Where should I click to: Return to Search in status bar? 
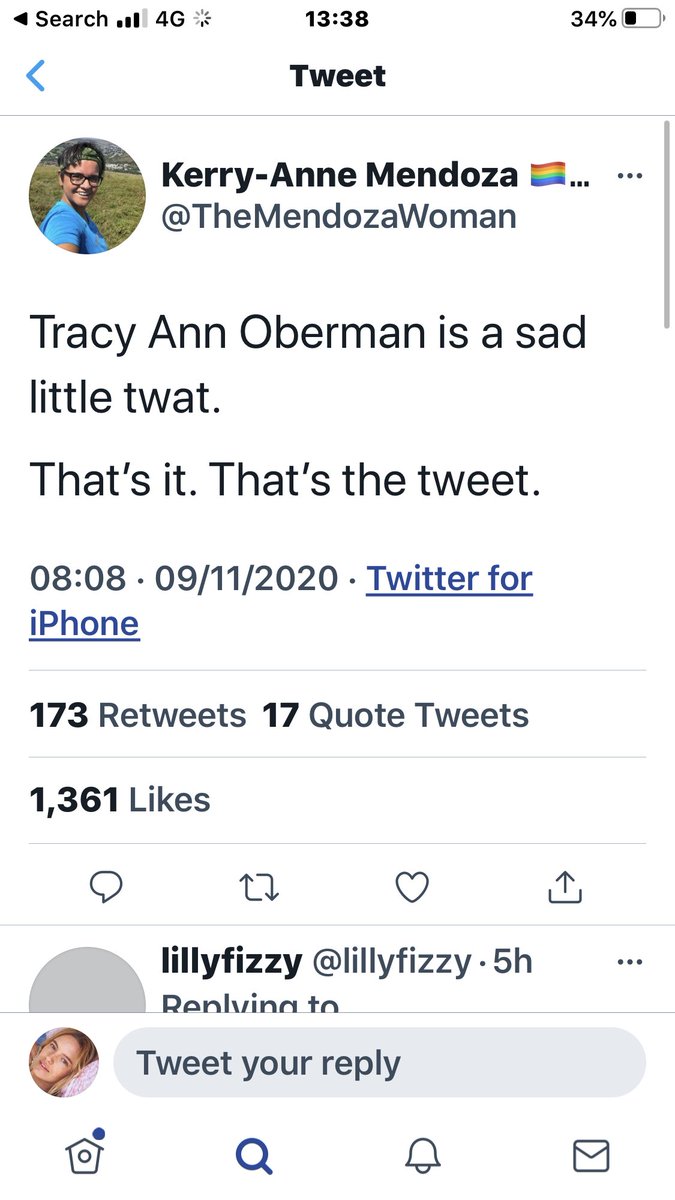pyautogui.click(x=60, y=19)
